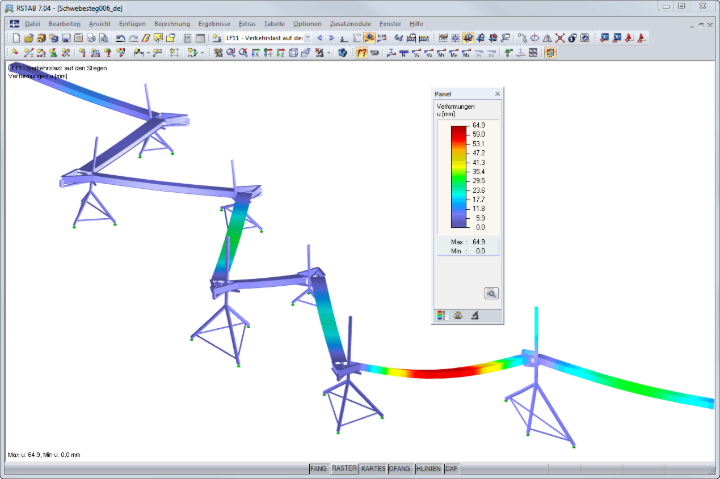
Task: Show view in X direction
Action: click(x=256, y=53)
